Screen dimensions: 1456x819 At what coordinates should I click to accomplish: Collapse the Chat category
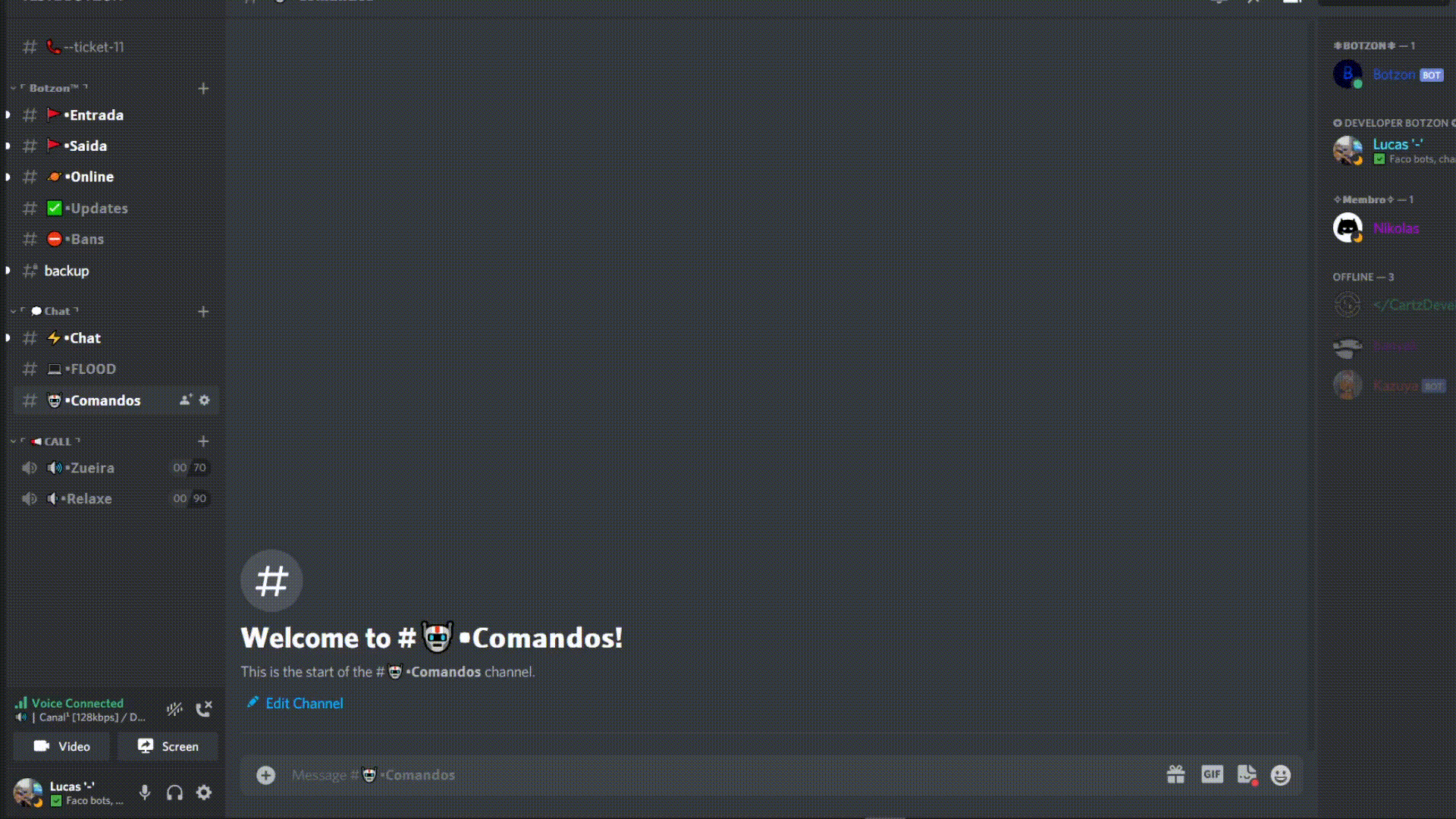(x=46, y=311)
